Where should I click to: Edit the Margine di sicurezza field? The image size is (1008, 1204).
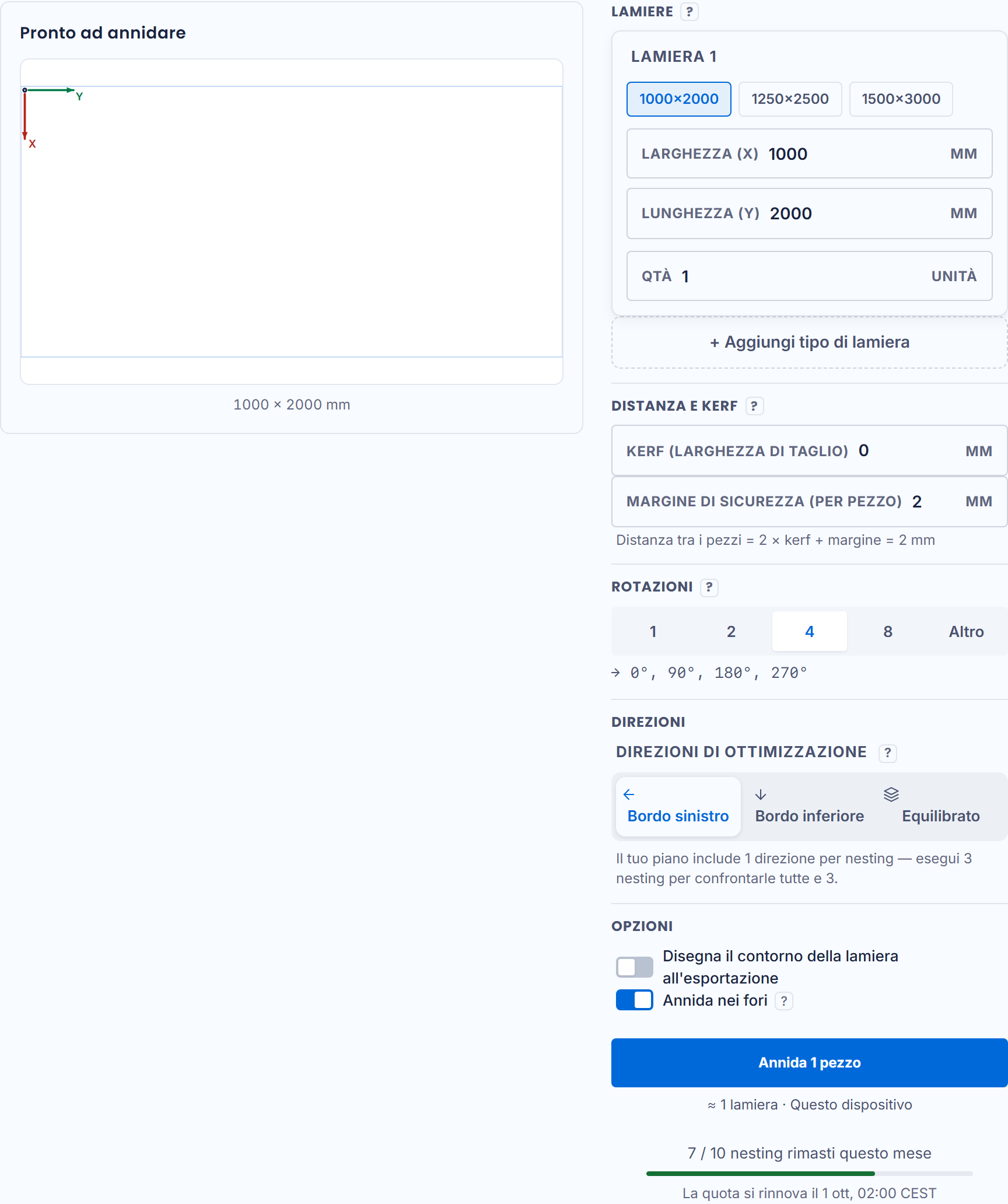tap(810, 502)
